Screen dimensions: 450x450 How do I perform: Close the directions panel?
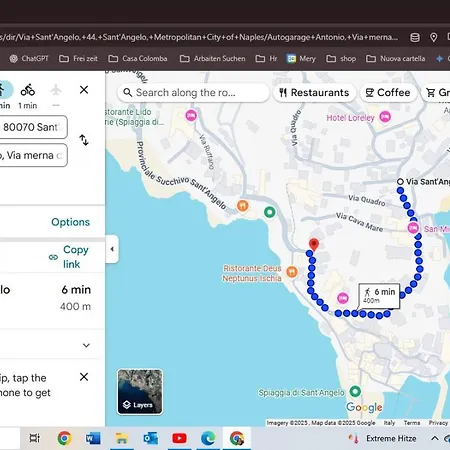pos(84,90)
